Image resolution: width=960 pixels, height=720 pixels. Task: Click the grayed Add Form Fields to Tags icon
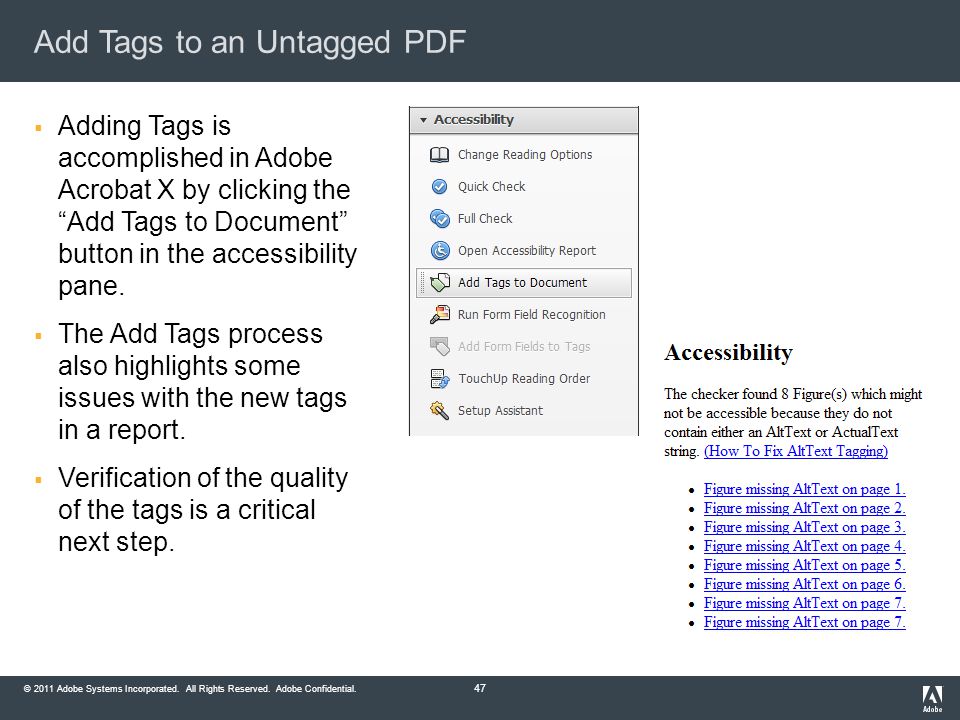(440, 347)
